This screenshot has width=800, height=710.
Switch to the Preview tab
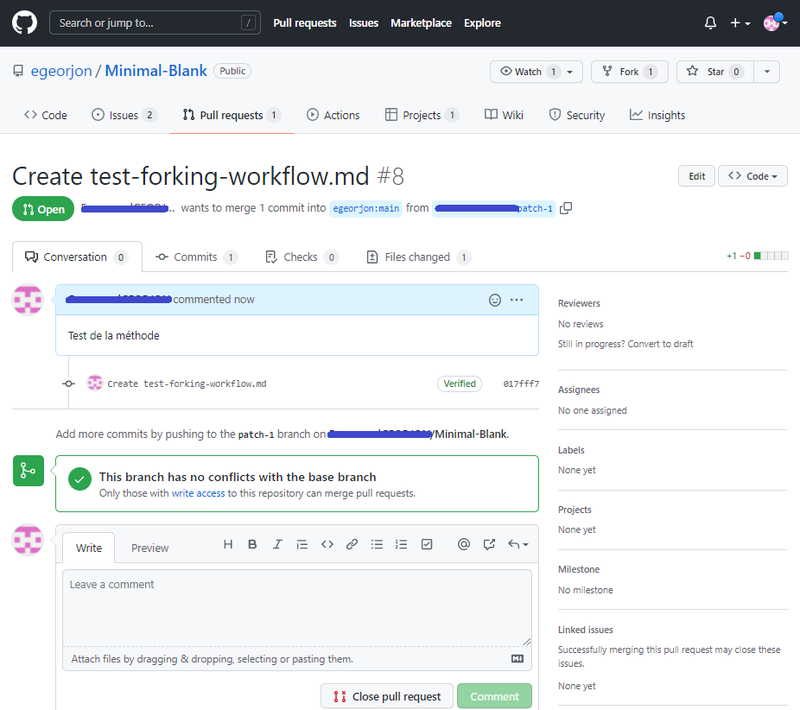pos(150,547)
